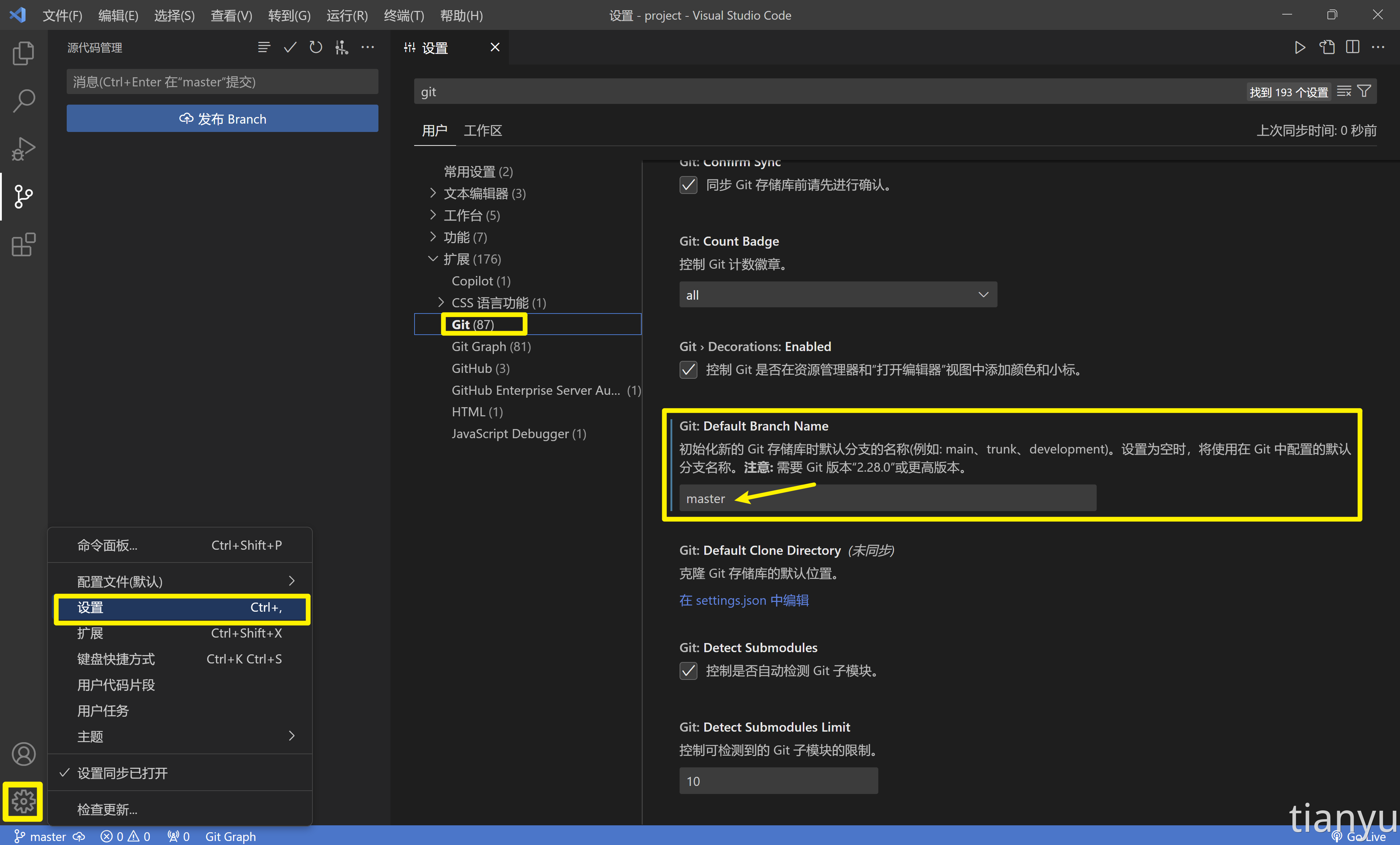Click publish cloud icon in status bar
1400x845 pixels.
(x=79, y=837)
